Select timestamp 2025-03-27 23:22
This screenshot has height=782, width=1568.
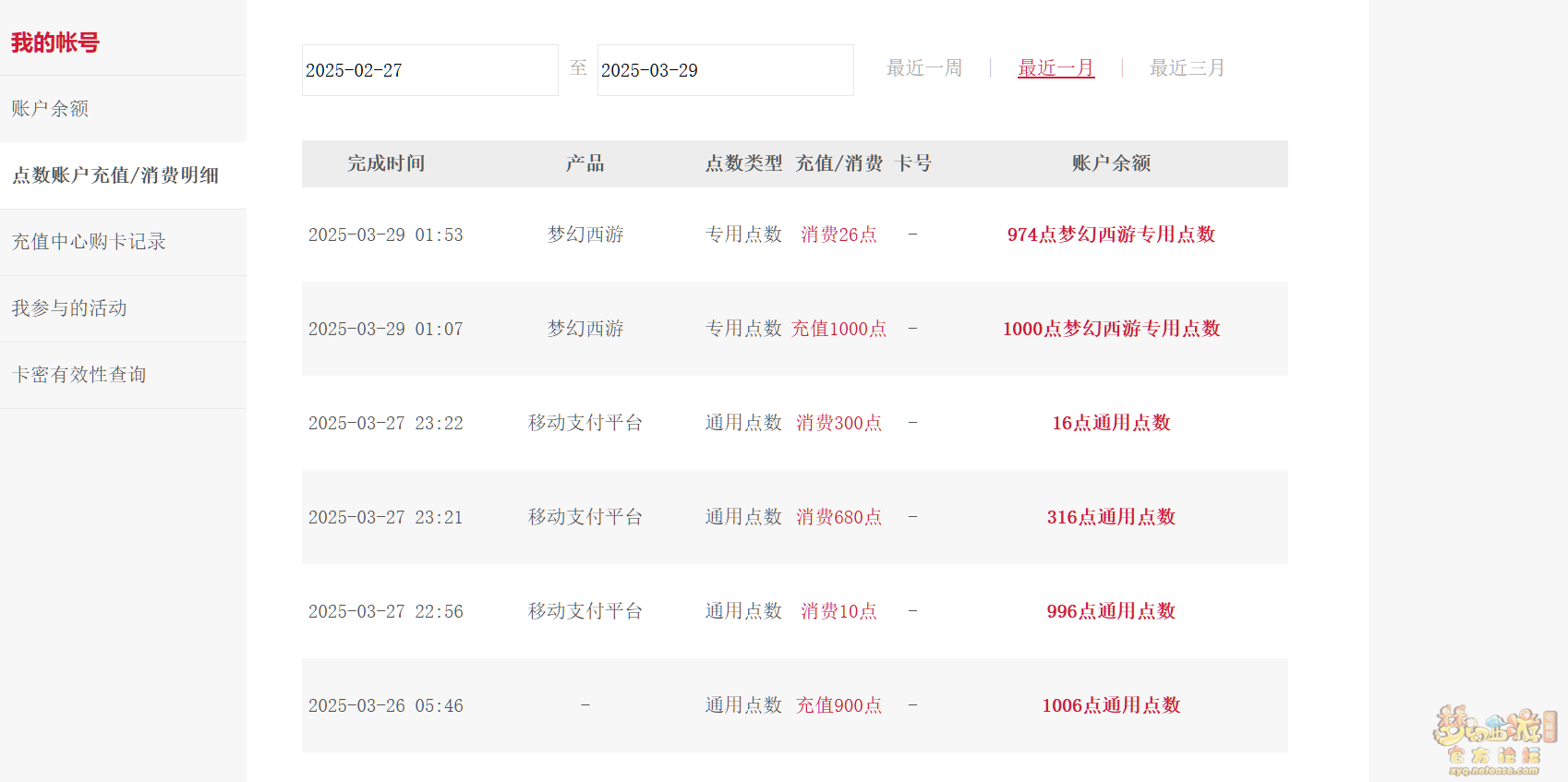[386, 423]
